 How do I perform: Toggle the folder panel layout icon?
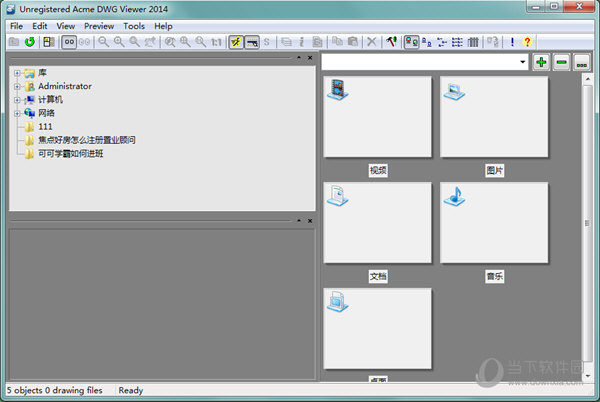(x=49, y=42)
